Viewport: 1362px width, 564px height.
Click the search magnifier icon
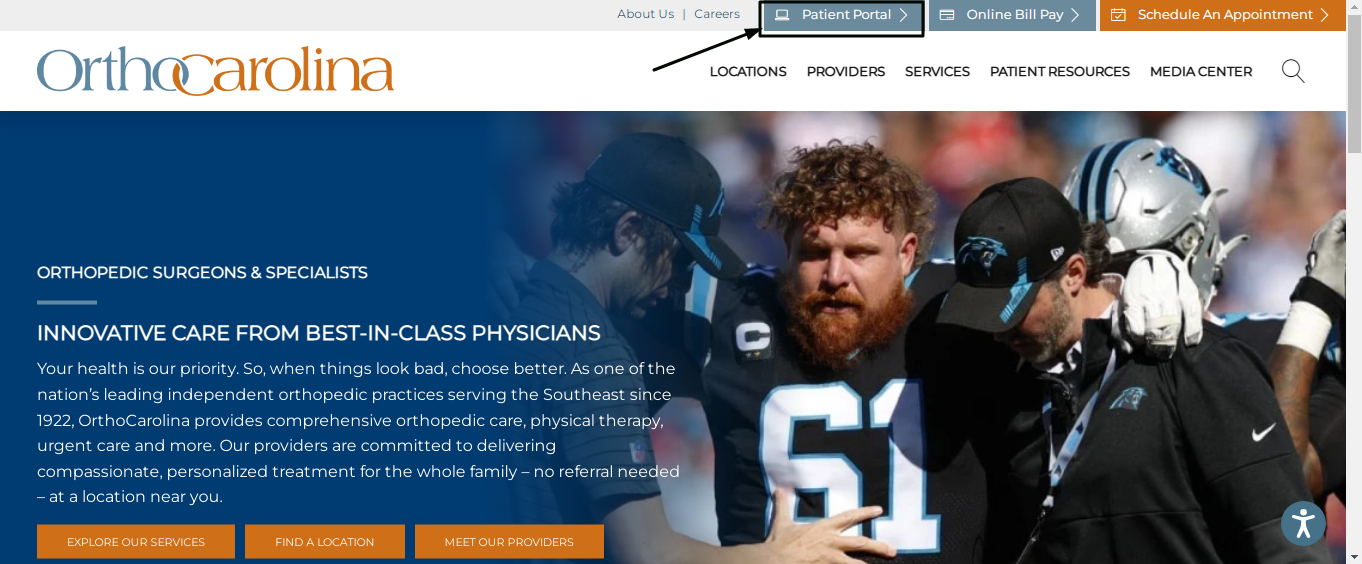click(x=1293, y=71)
